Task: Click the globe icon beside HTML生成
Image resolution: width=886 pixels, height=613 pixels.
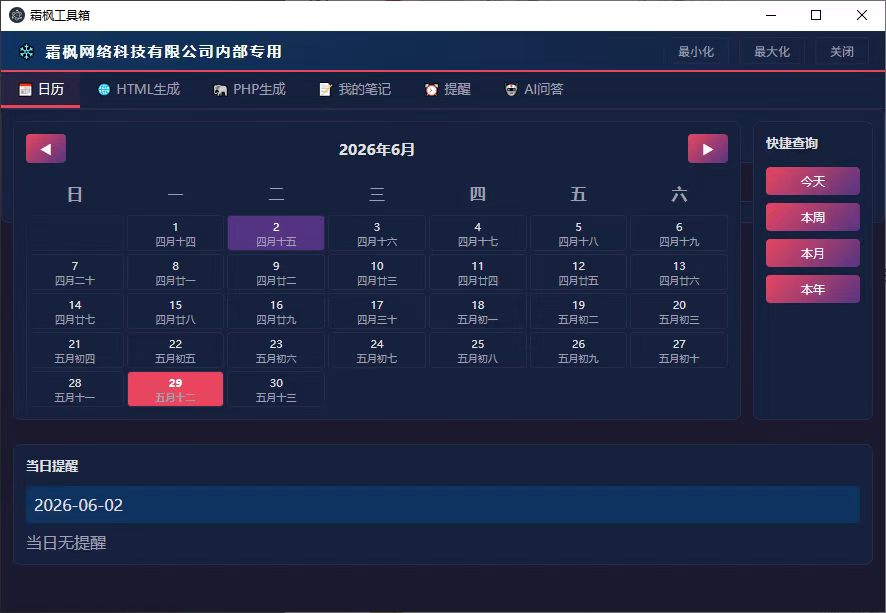Action: tap(104, 90)
